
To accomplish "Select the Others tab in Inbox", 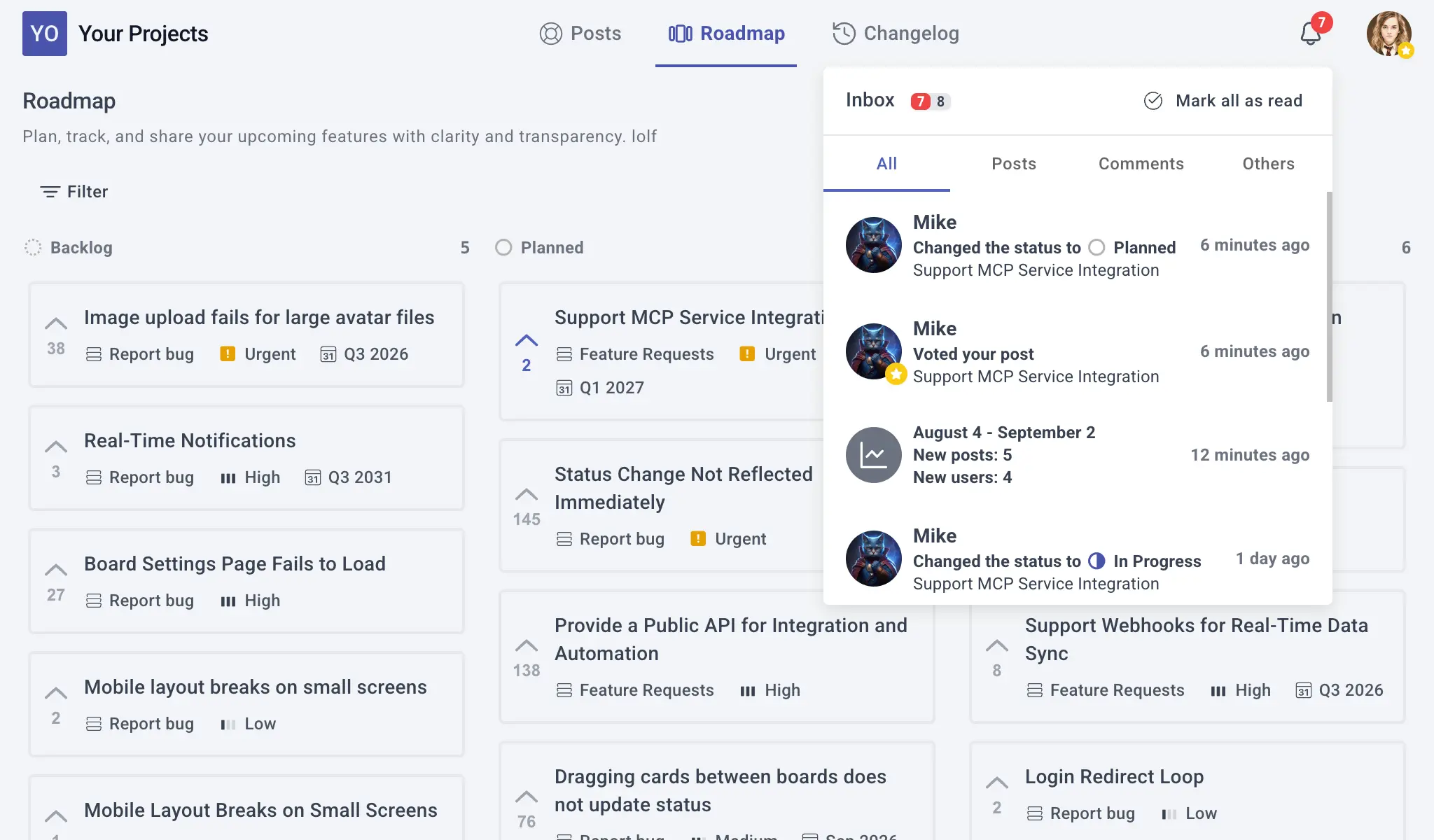I will click(1269, 164).
